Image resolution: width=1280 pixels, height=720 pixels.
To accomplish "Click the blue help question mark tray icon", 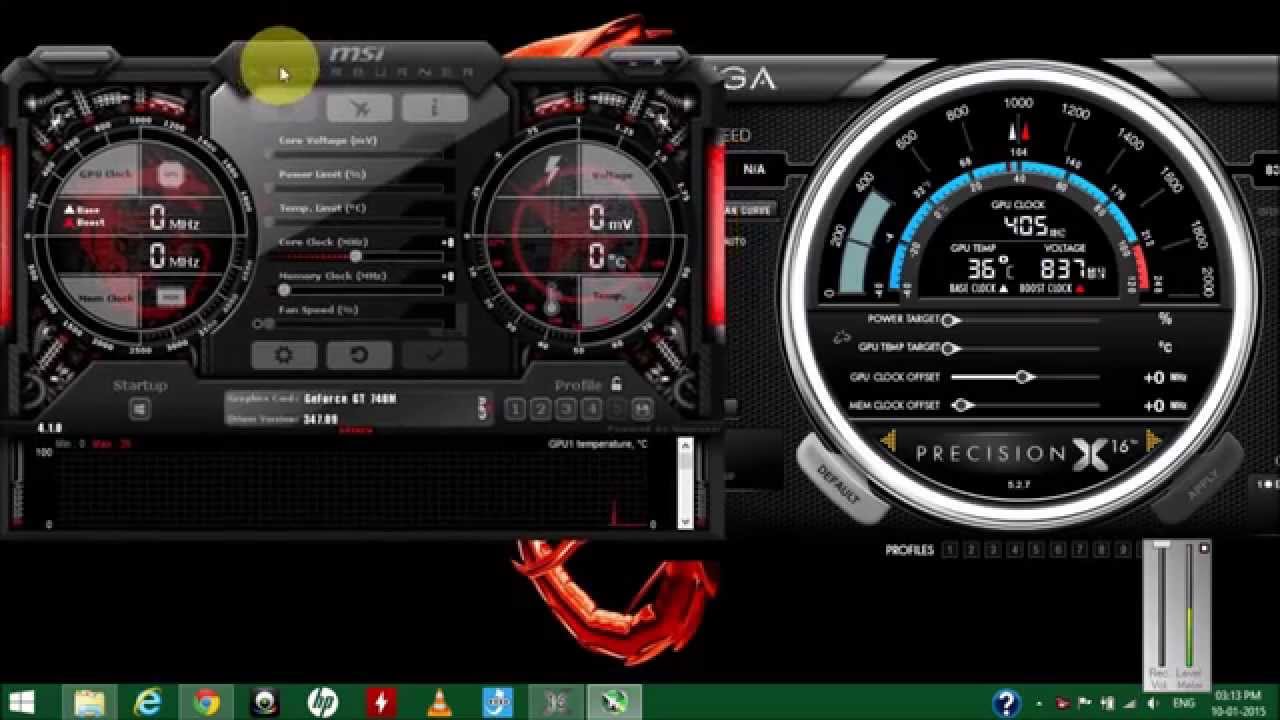I will tap(1006, 702).
